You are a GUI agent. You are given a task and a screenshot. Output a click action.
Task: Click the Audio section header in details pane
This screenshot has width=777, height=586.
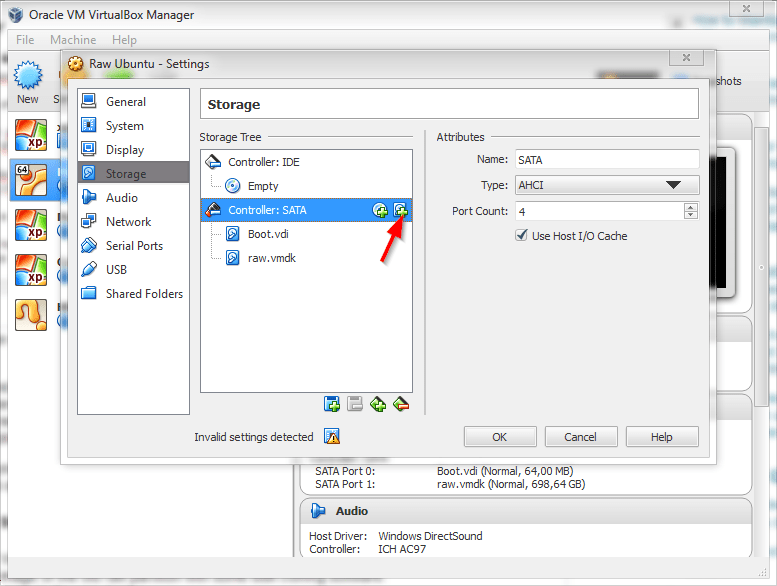pyautogui.click(x=525, y=511)
